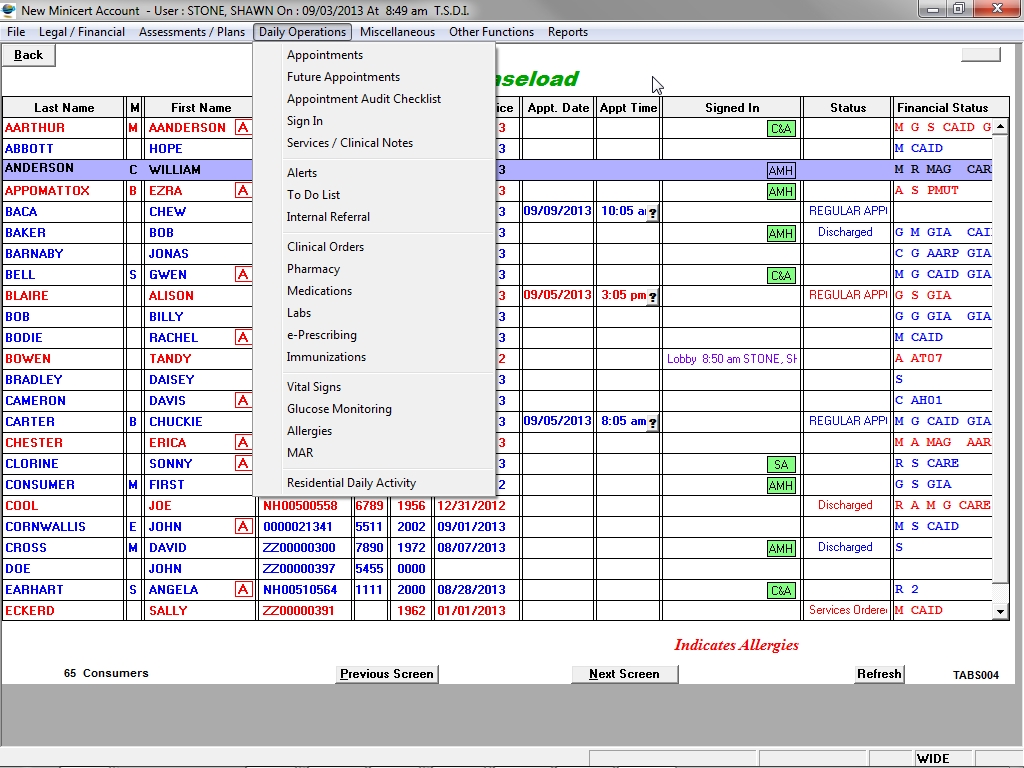Click the C&A signed-in badge for AARTHUR

[x=781, y=129]
